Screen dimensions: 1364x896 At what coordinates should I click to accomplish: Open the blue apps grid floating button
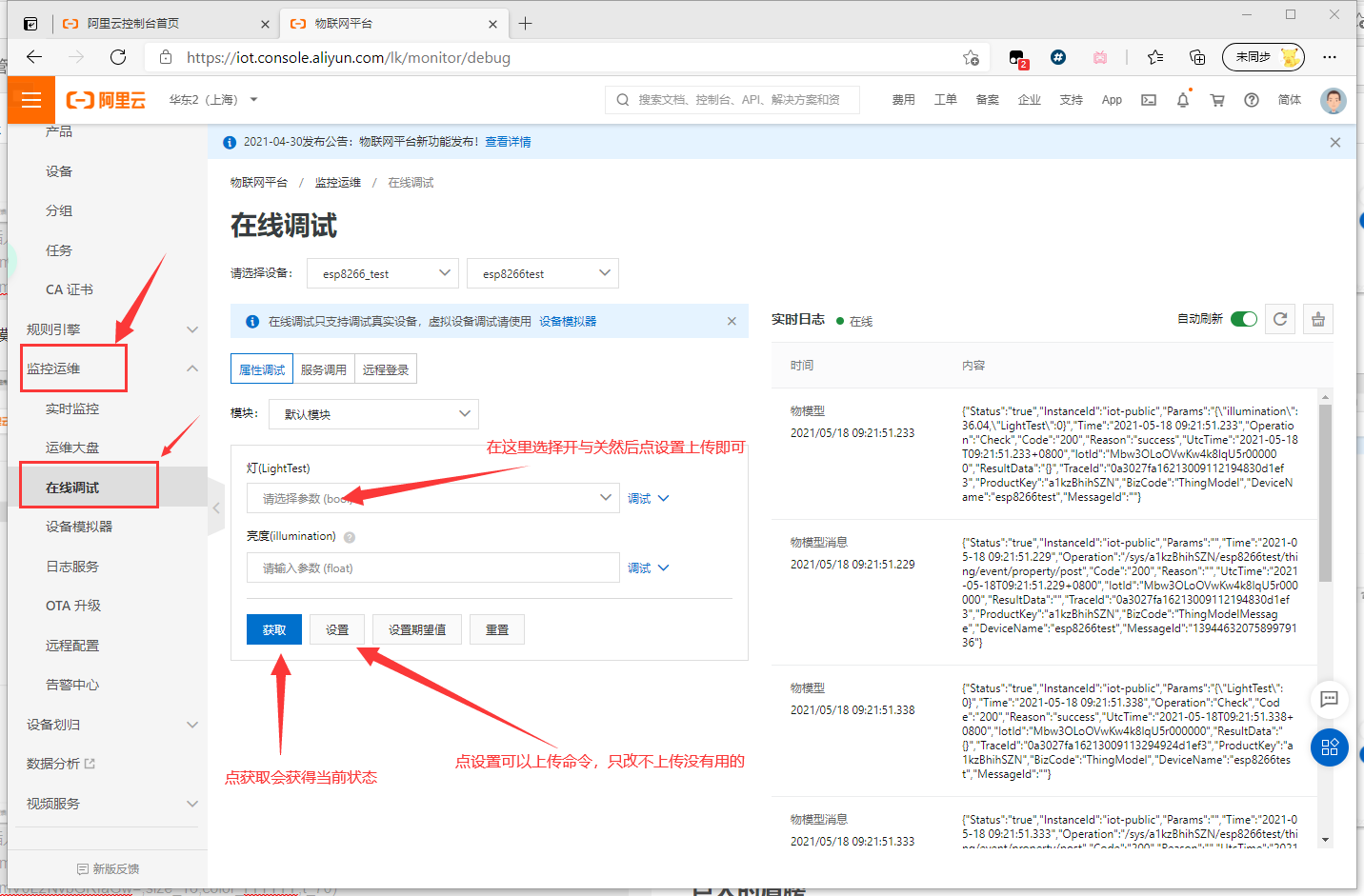point(1330,747)
